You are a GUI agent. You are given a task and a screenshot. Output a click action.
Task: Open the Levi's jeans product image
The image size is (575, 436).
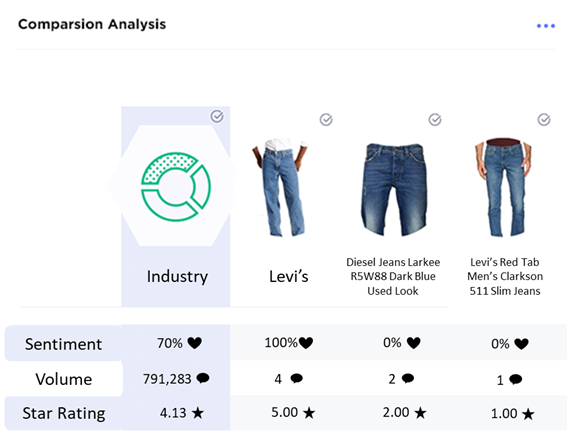[280, 187]
